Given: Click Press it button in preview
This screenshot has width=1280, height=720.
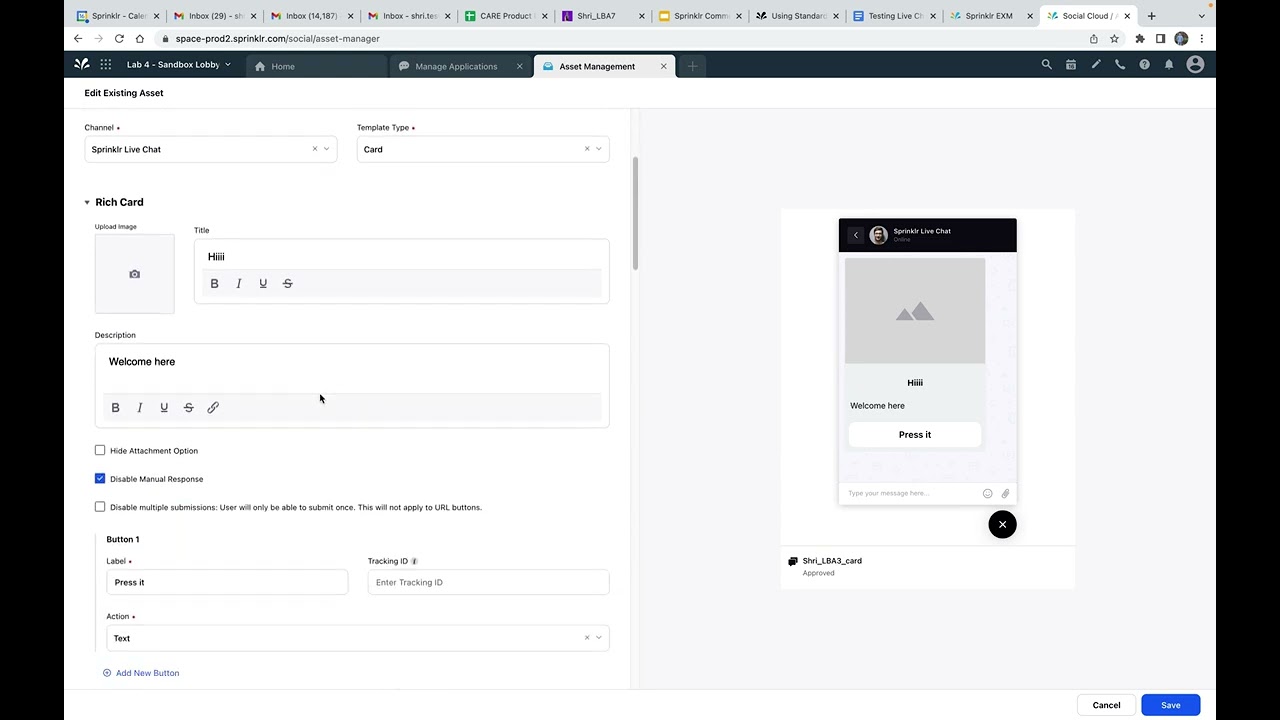Looking at the screenshot, I should (x=915, y=435).
